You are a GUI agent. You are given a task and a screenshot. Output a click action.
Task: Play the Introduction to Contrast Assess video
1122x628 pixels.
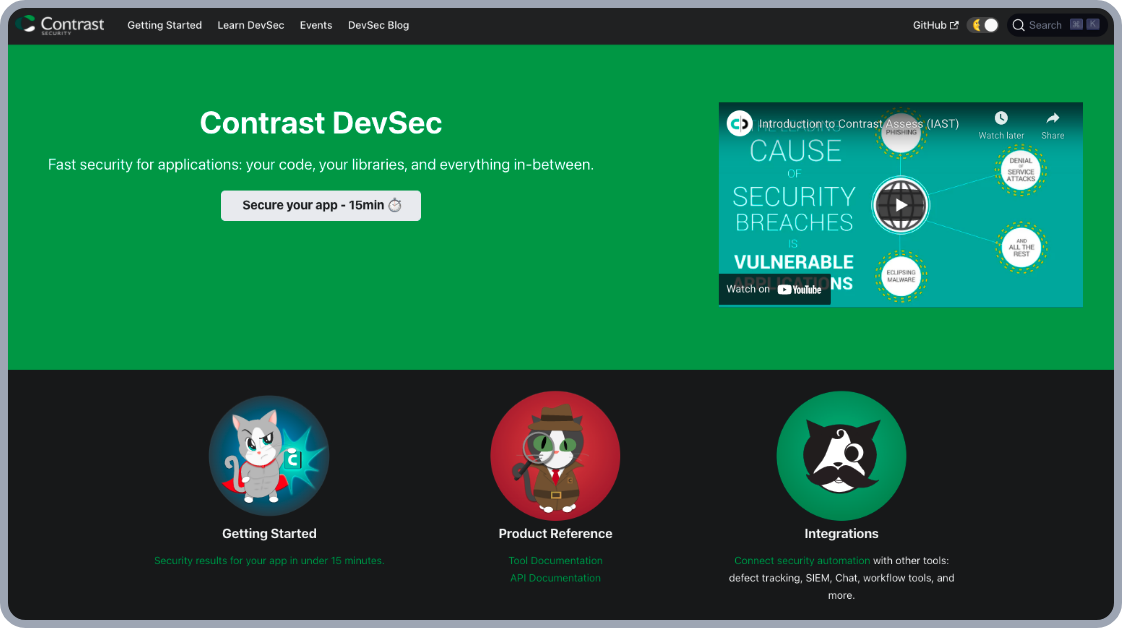tap(900, 205)
